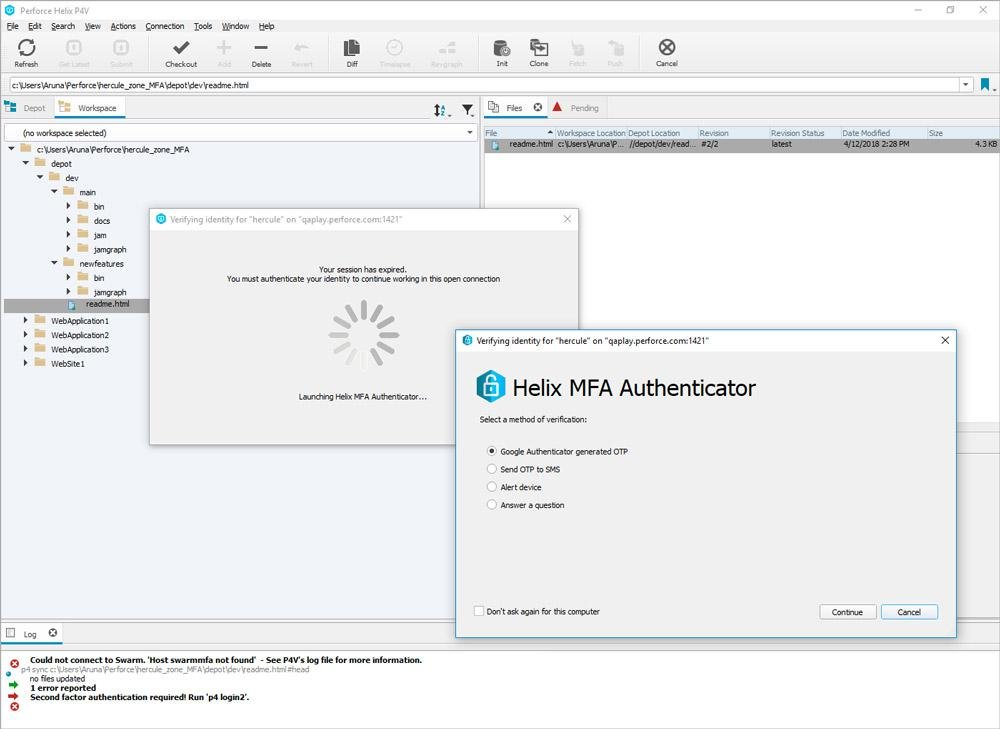Screen dimensions: 1000x729
Task: Click the bookmark icon beside address bar
Action: pyautogui.click(x=985, y=84)
